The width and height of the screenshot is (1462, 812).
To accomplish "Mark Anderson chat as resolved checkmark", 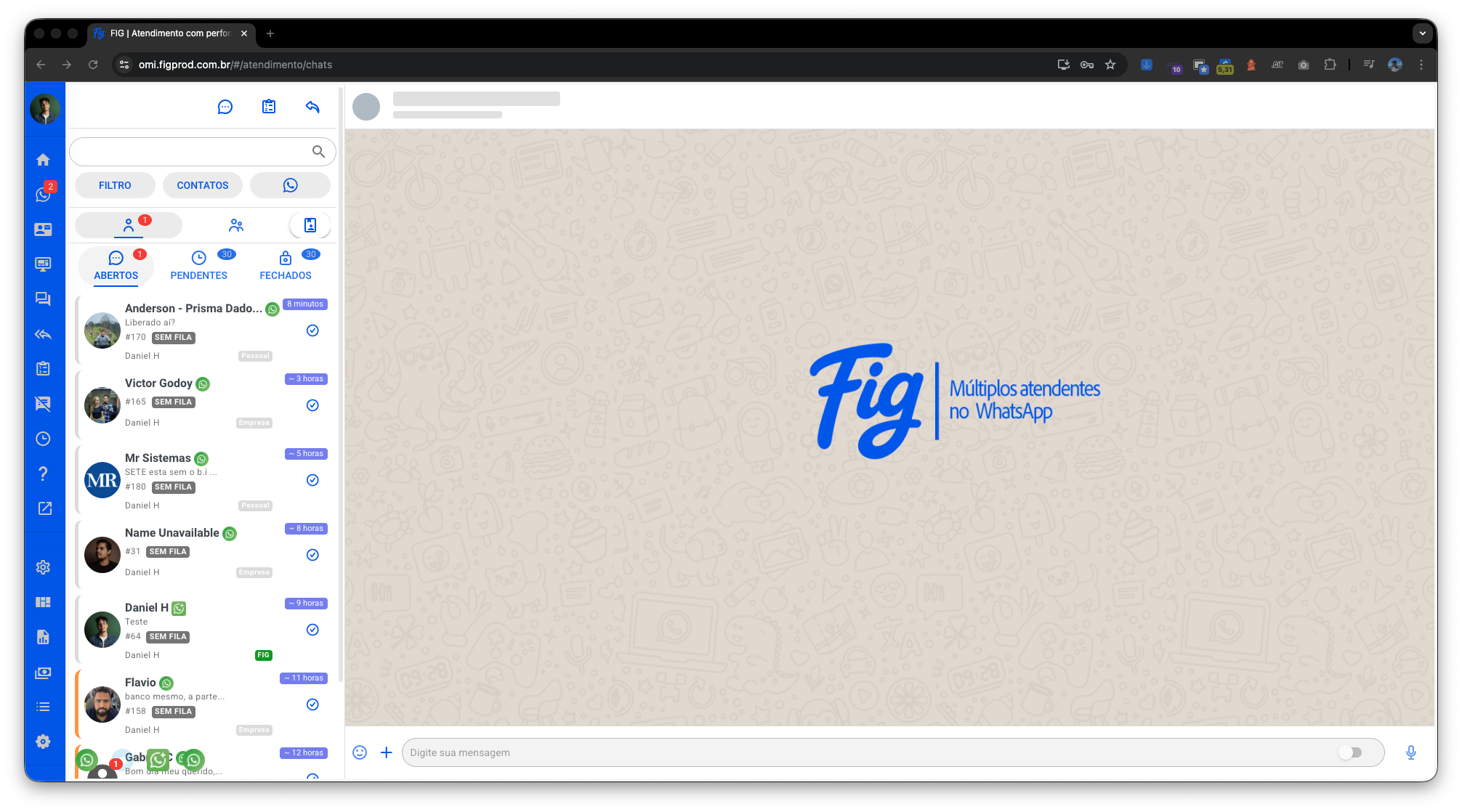I will coord(312,330).
